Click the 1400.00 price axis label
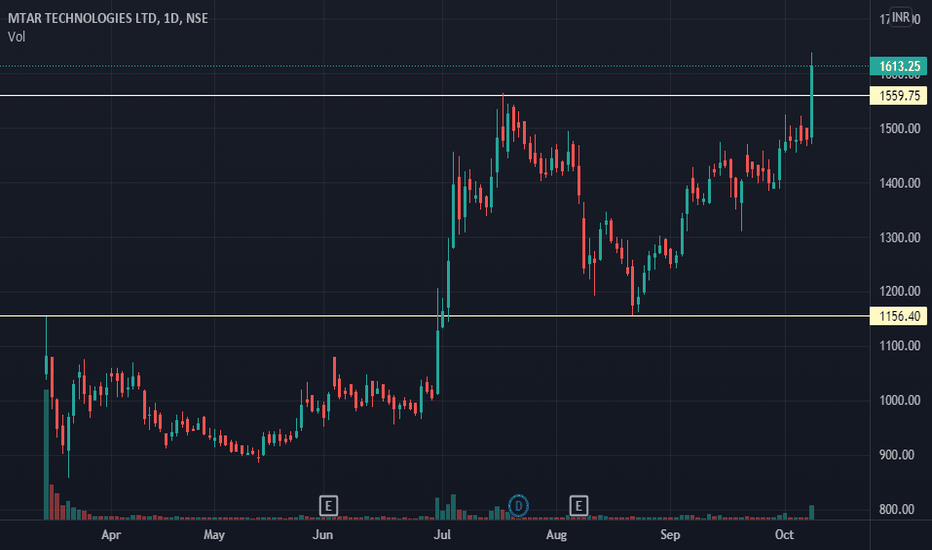This screenshot has width=932, height=550. 900,183
